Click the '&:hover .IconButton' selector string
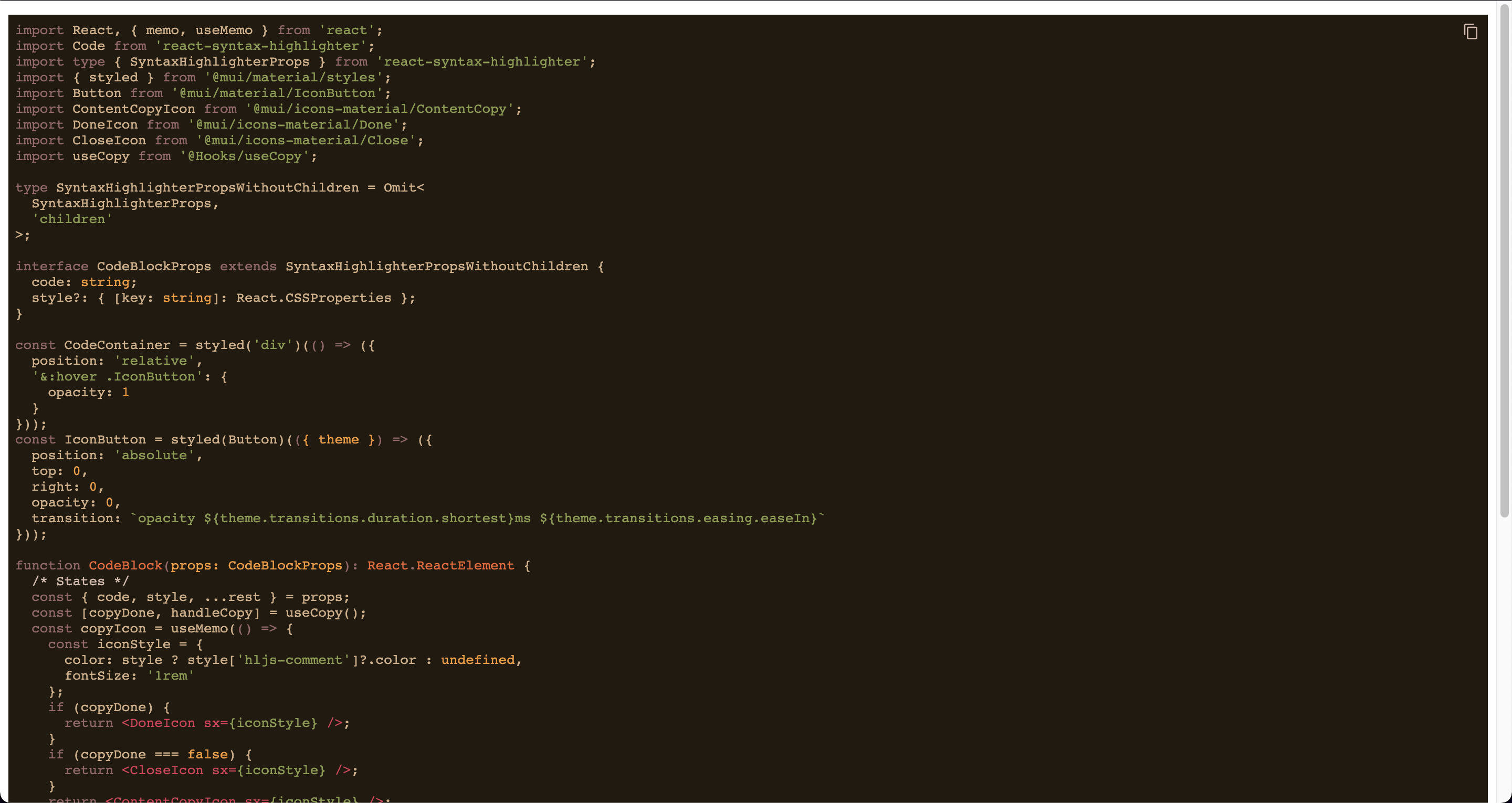1512x803 pixels. point(118,377)
